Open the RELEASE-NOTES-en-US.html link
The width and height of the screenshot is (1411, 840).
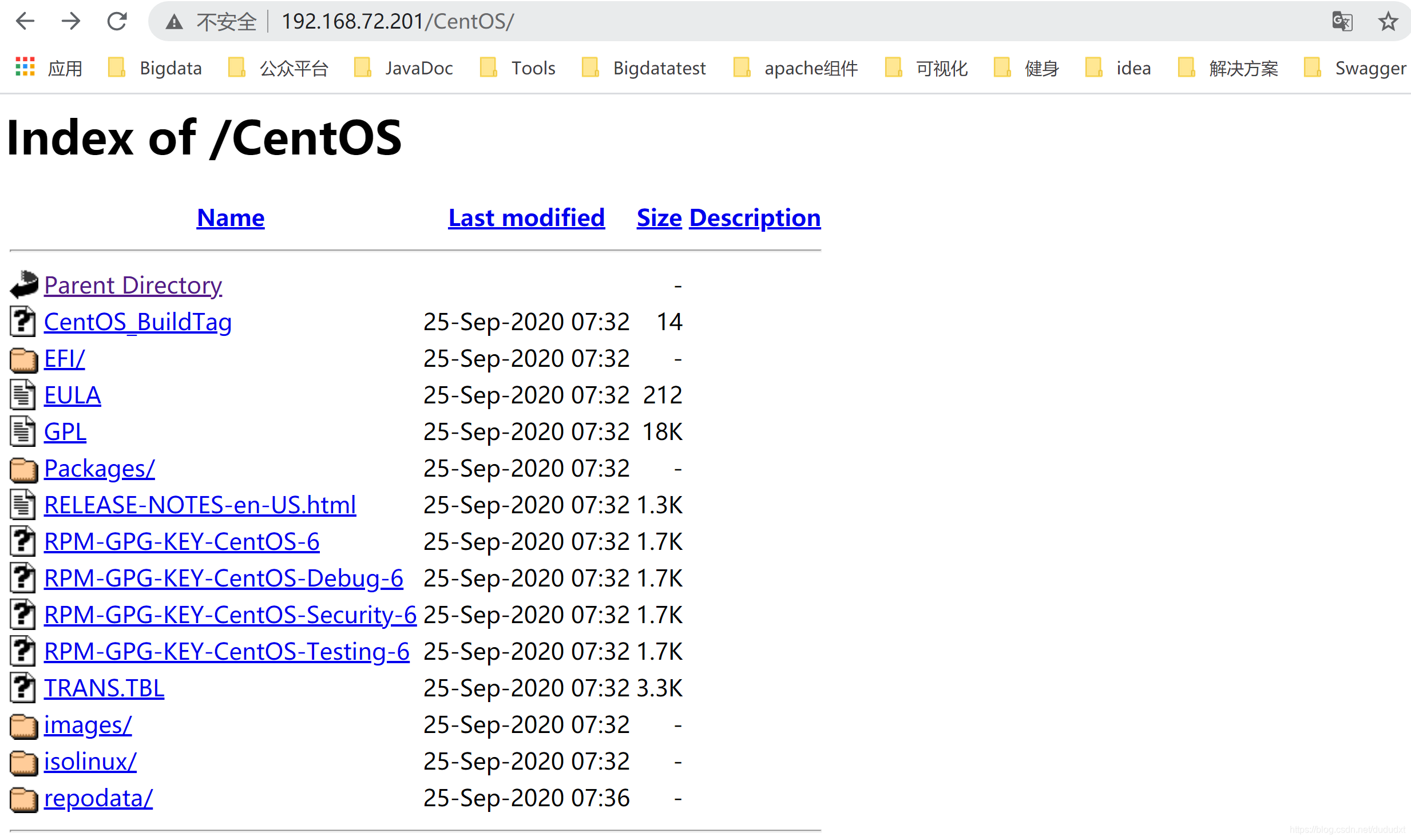pyautogui.click(x=200, y=505)
